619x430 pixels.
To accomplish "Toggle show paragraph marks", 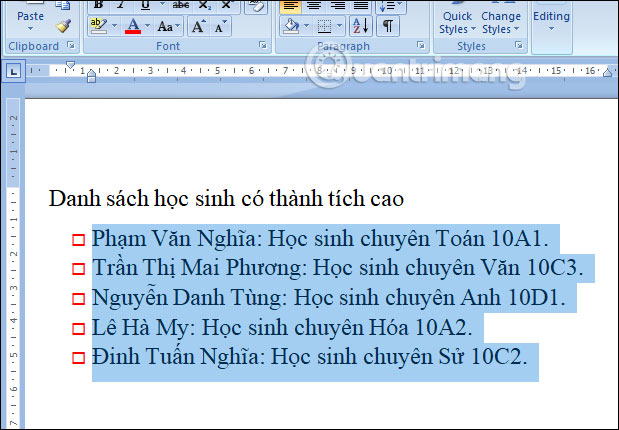I will 388,26.
